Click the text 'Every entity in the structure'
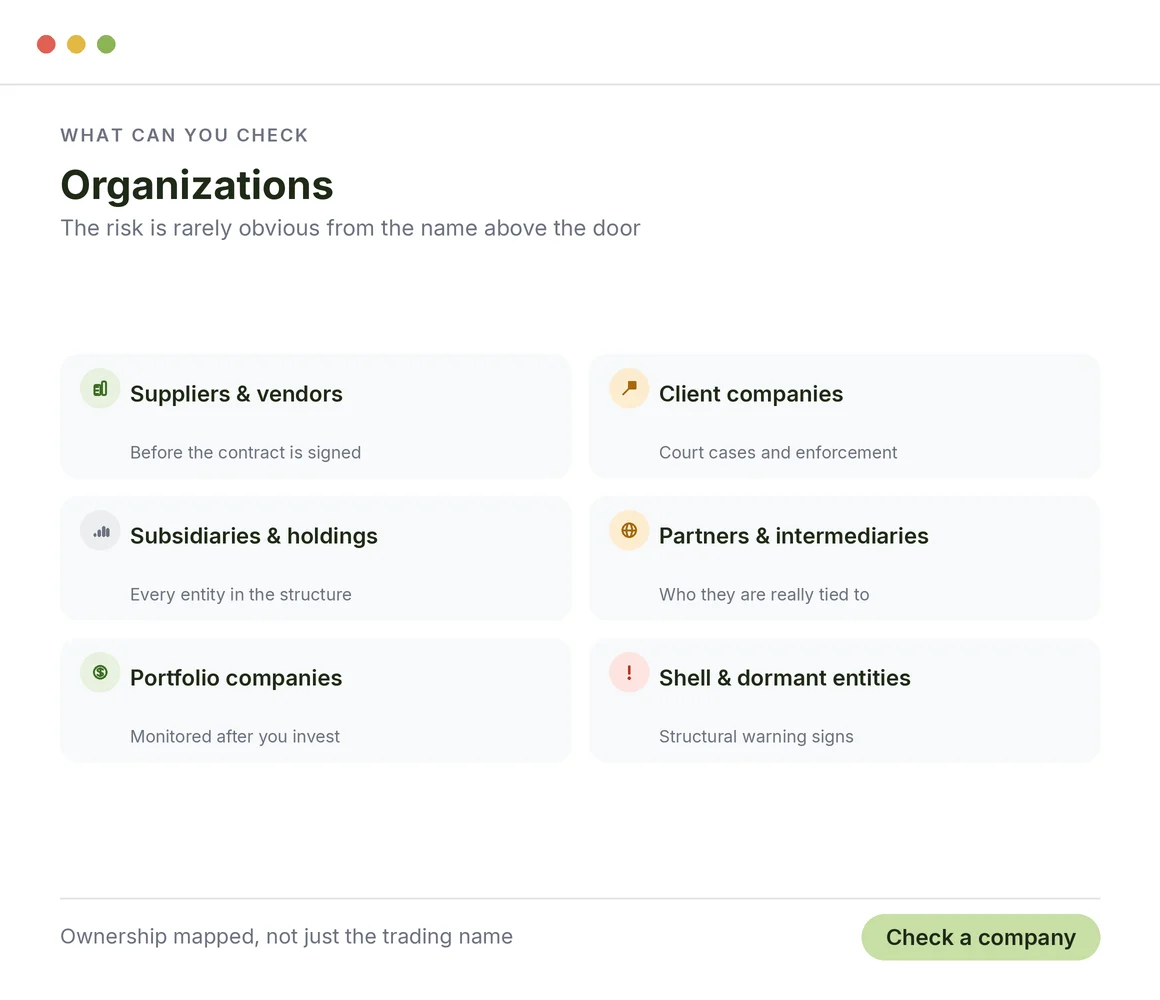1160x1000 pixels. (x=240, y=595)
